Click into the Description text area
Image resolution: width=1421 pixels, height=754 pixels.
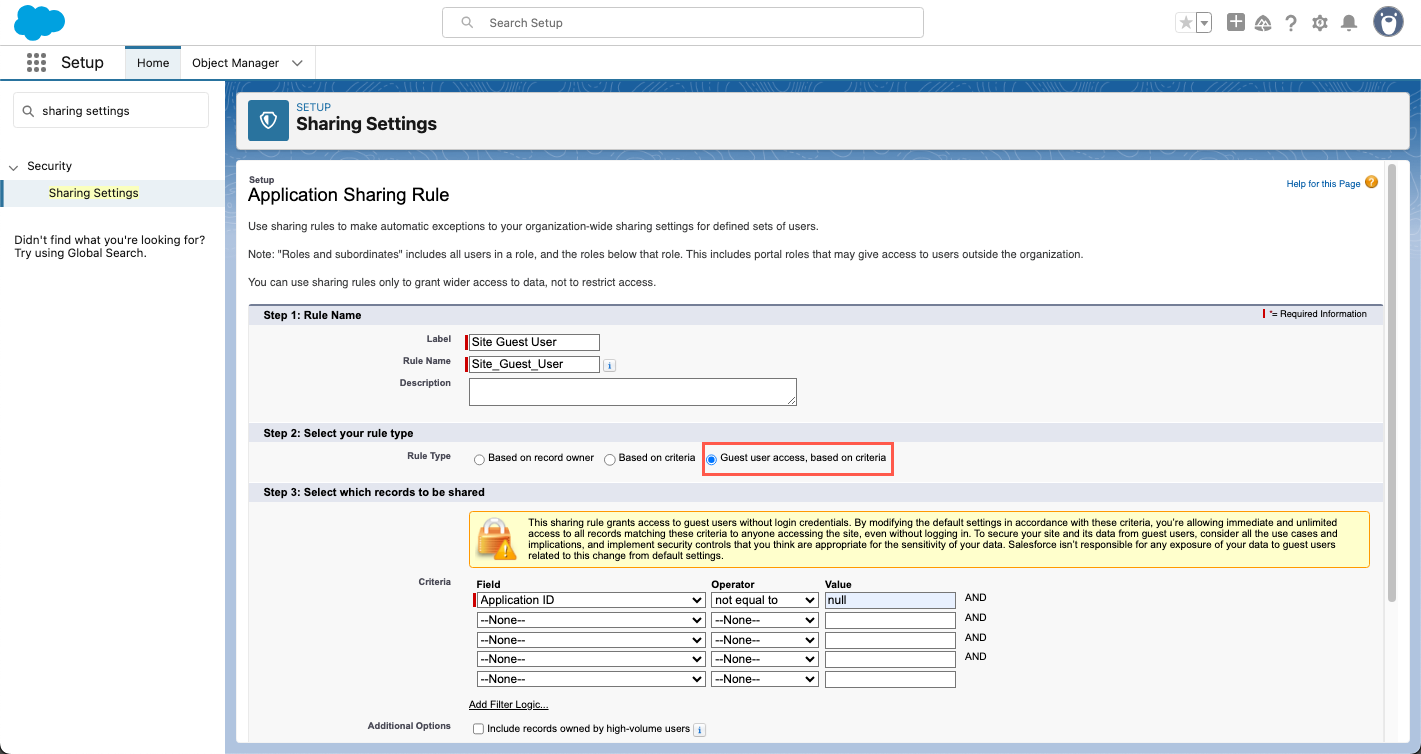(632, 392)
